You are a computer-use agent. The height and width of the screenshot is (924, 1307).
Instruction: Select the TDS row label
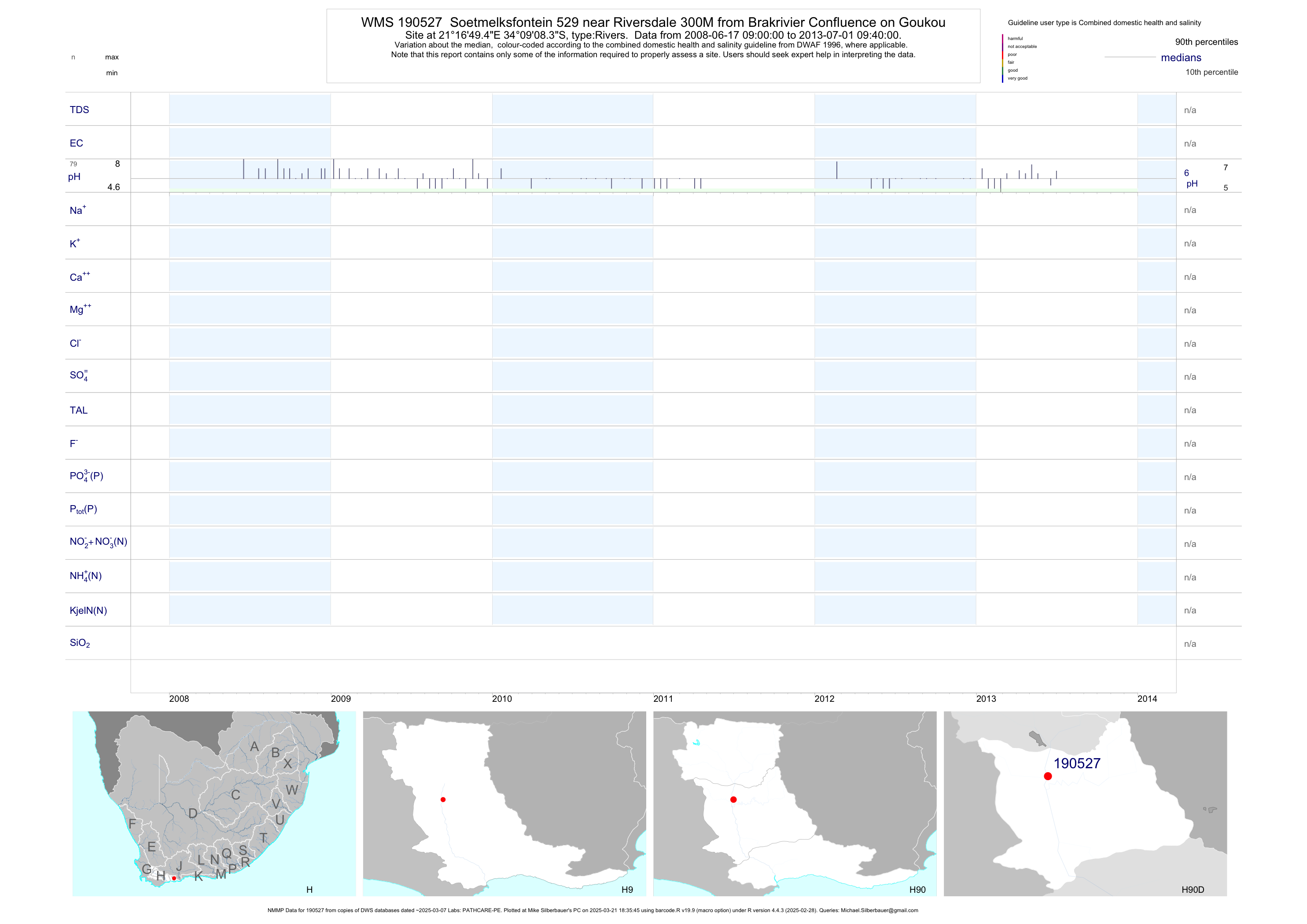tap(79, 110)
